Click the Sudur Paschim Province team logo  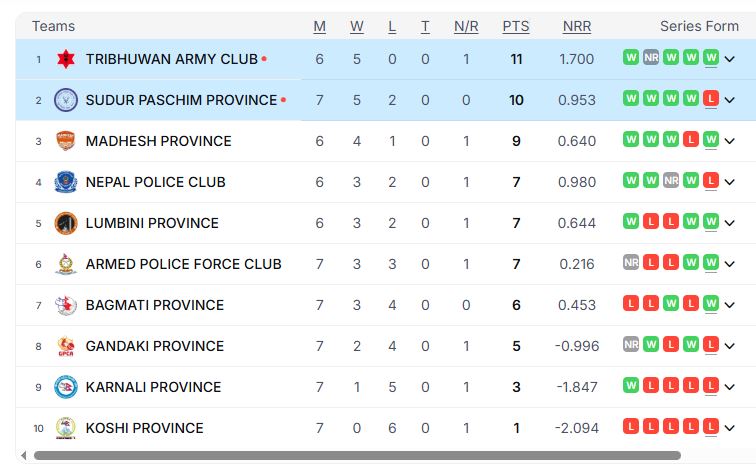pos(66,100)
